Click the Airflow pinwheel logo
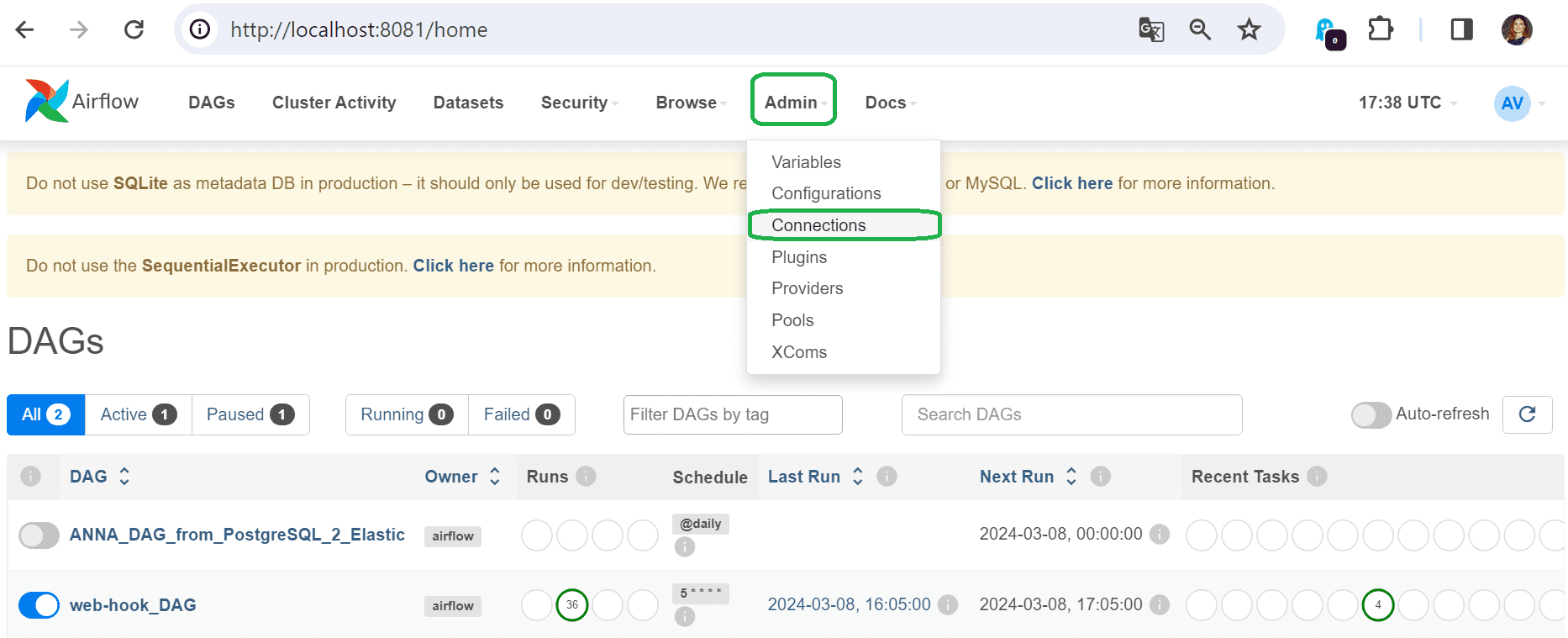This screenshot has width=1568, height=638. pyautogui.click(x=47, y=102)
